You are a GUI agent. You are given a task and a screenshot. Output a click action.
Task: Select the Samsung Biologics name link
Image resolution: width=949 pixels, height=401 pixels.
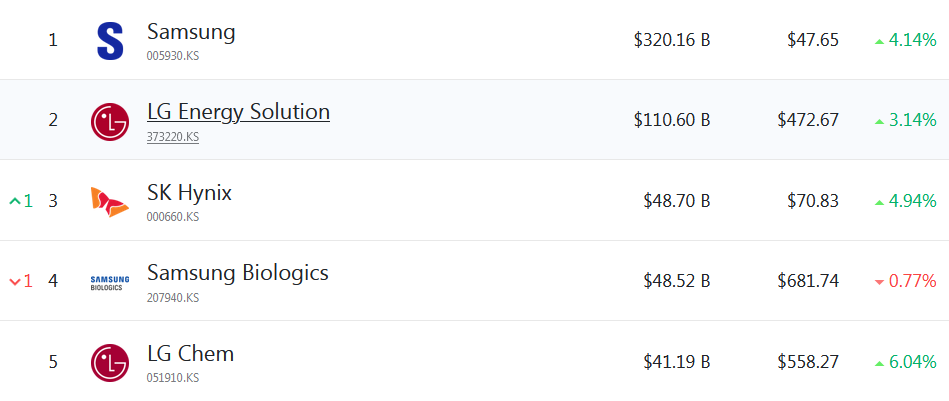pos(237,272)
